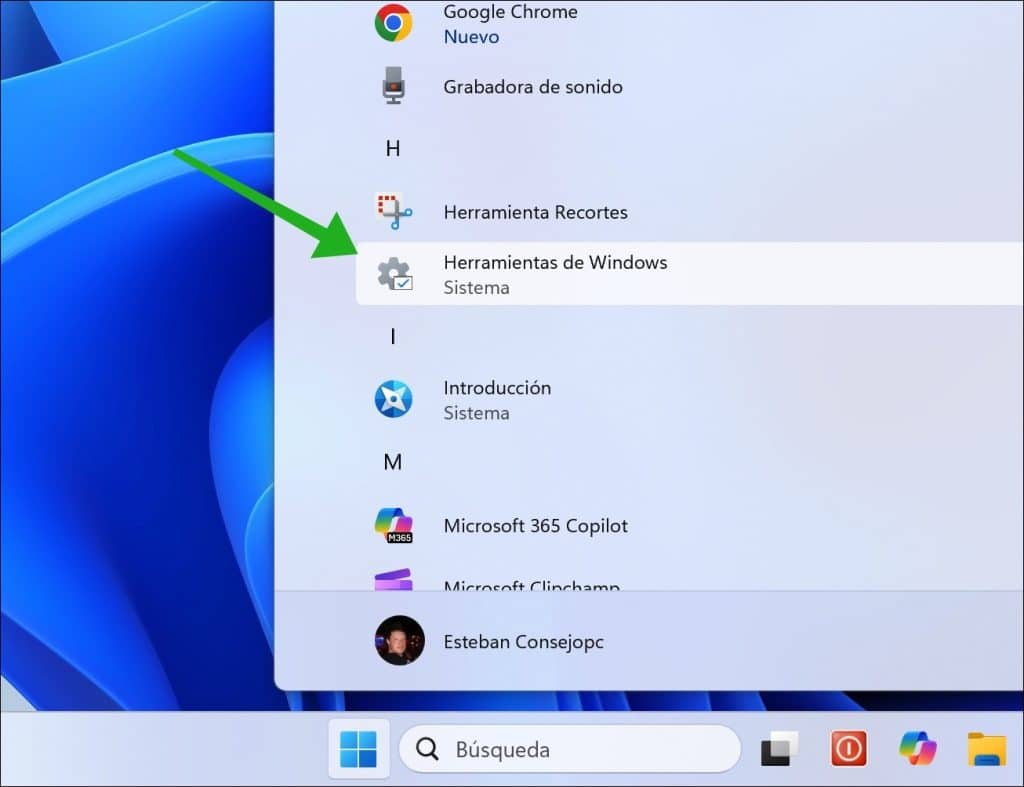Click the Búsqueda magnifier icon

tap(427, 749)
